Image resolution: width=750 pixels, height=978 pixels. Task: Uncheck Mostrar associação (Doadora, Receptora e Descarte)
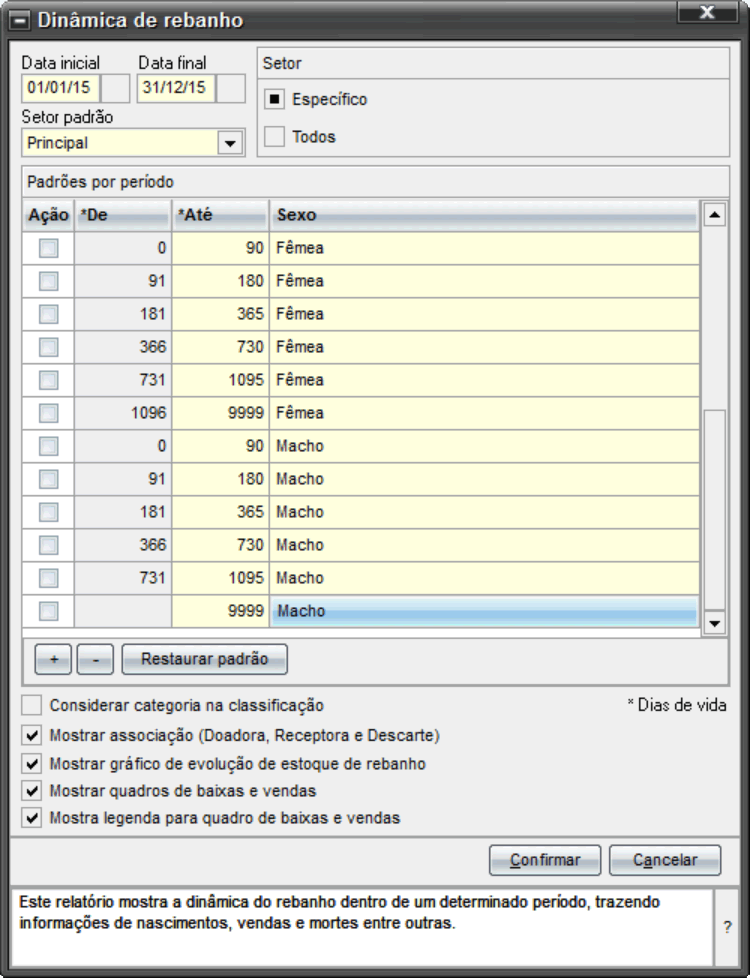point(32,735)
